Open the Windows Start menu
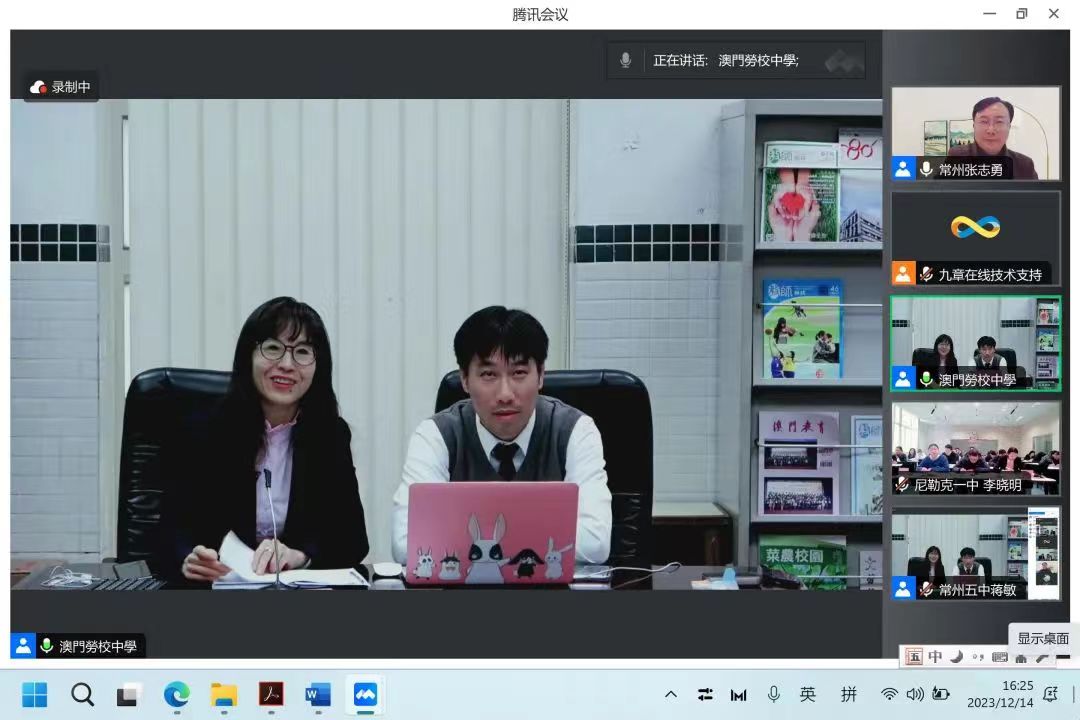This screenshot has height=720, width=1080. pyautogui.click(x=35, y=694)
